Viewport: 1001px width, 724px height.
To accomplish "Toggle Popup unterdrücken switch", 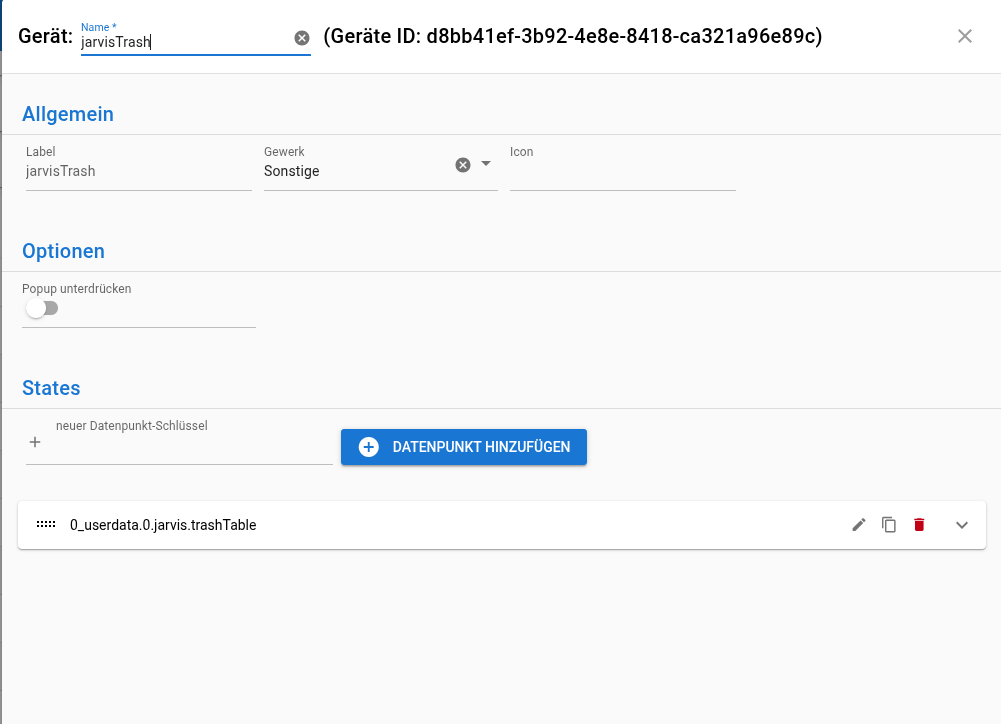I will (x=42, y=308).
